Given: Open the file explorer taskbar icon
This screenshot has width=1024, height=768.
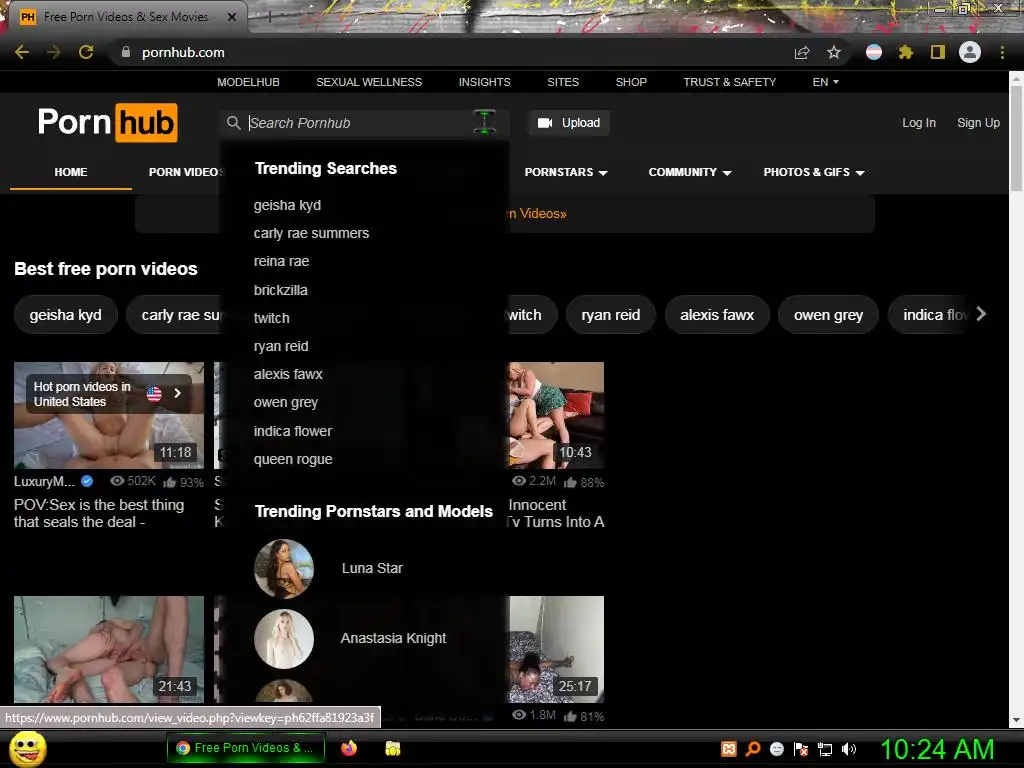Looking at the screenshot, I should pos(392,748).
